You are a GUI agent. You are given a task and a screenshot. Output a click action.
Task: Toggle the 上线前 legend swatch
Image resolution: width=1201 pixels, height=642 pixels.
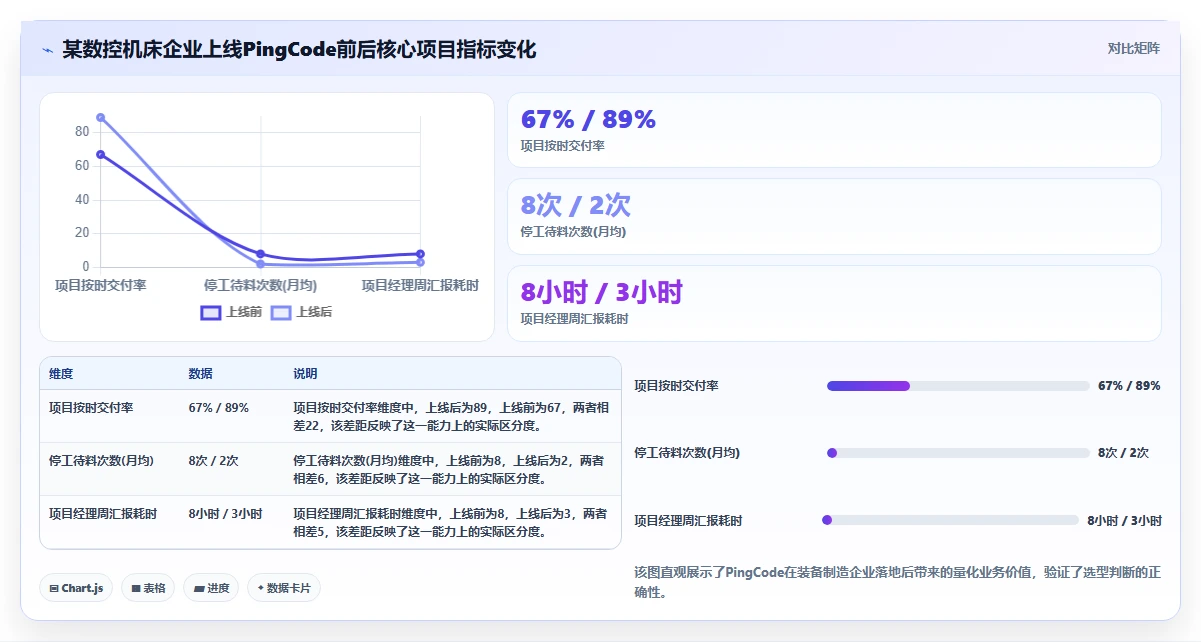[211, 312]
